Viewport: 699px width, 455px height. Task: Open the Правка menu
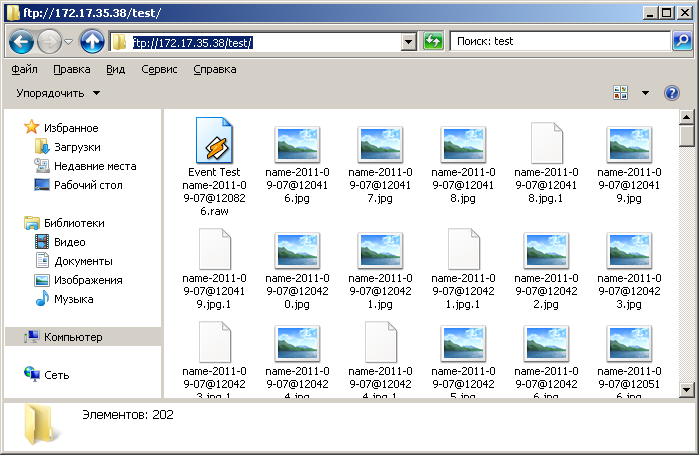click(72, 70)
